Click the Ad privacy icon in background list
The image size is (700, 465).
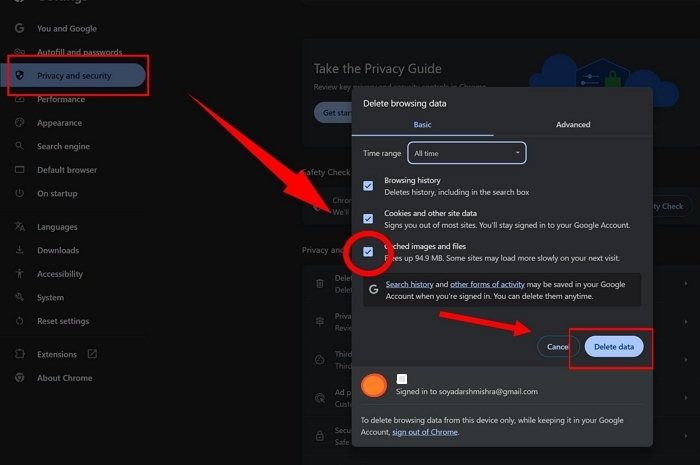[320, 398]
